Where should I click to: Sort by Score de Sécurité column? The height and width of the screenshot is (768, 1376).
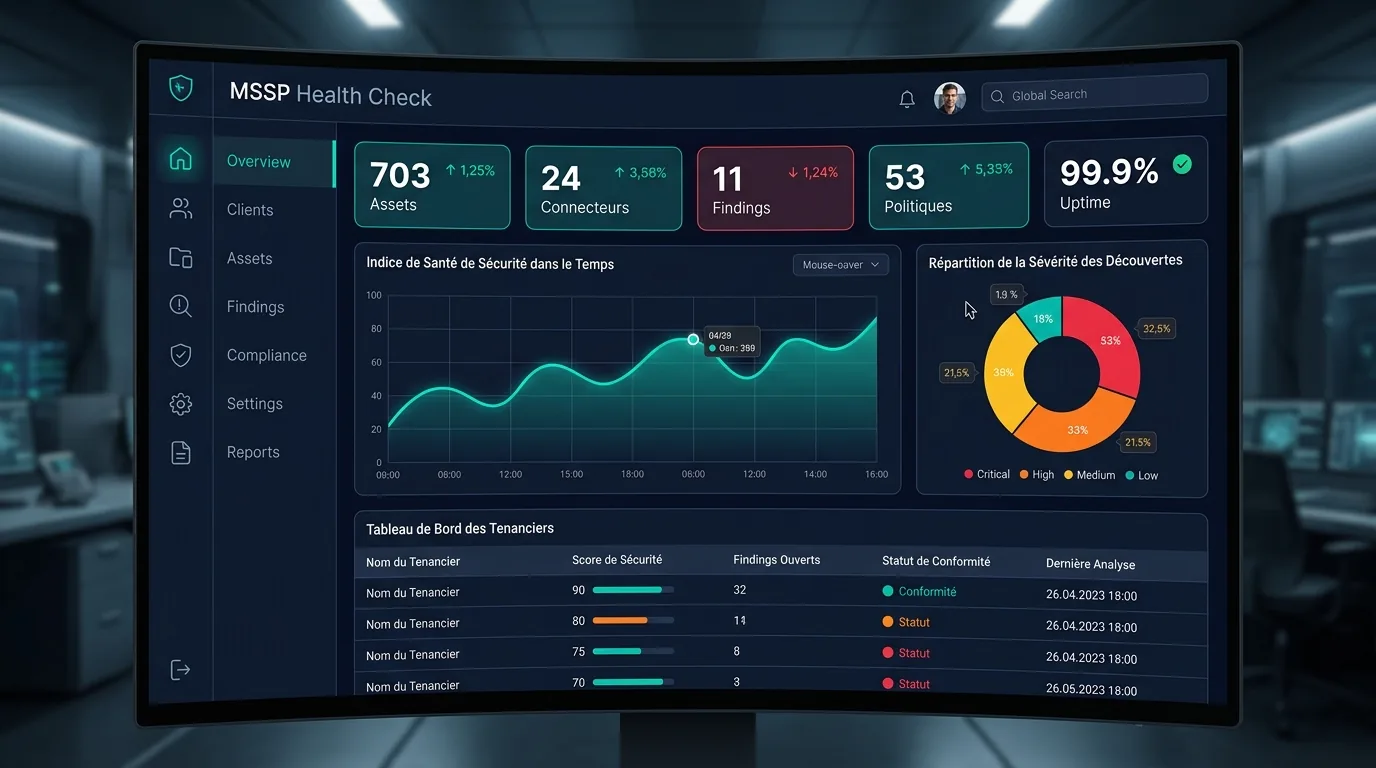click(x=617, y=560)
